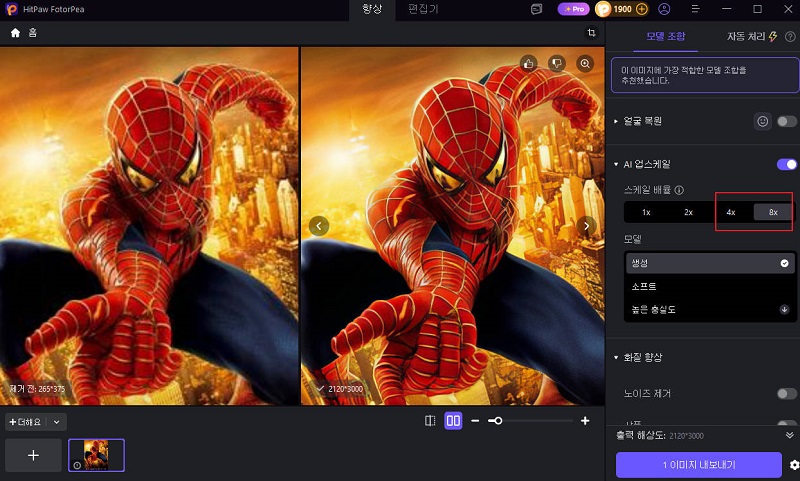Switch to the 편집기 tab
800x481 pixels.
click(x=423, y=9)
